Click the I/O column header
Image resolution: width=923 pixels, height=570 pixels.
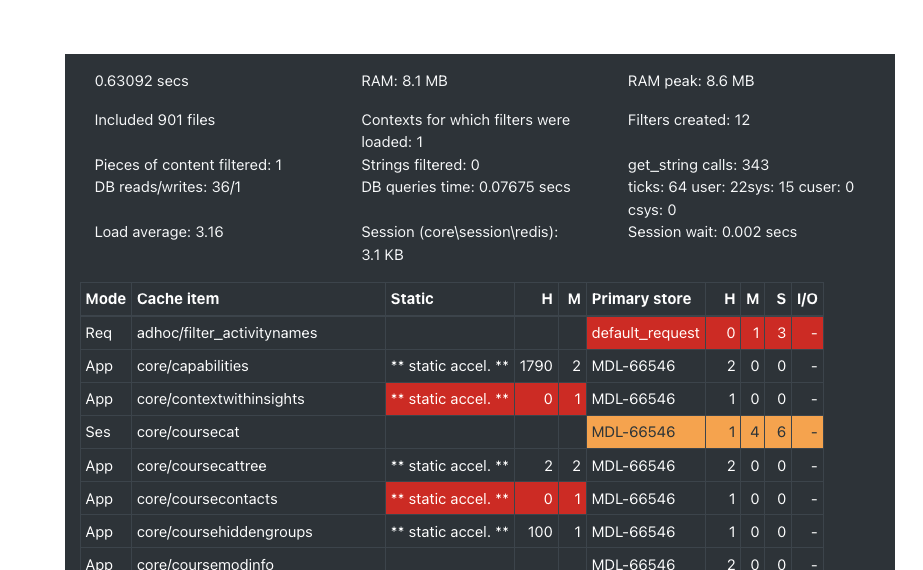(807, 299)
